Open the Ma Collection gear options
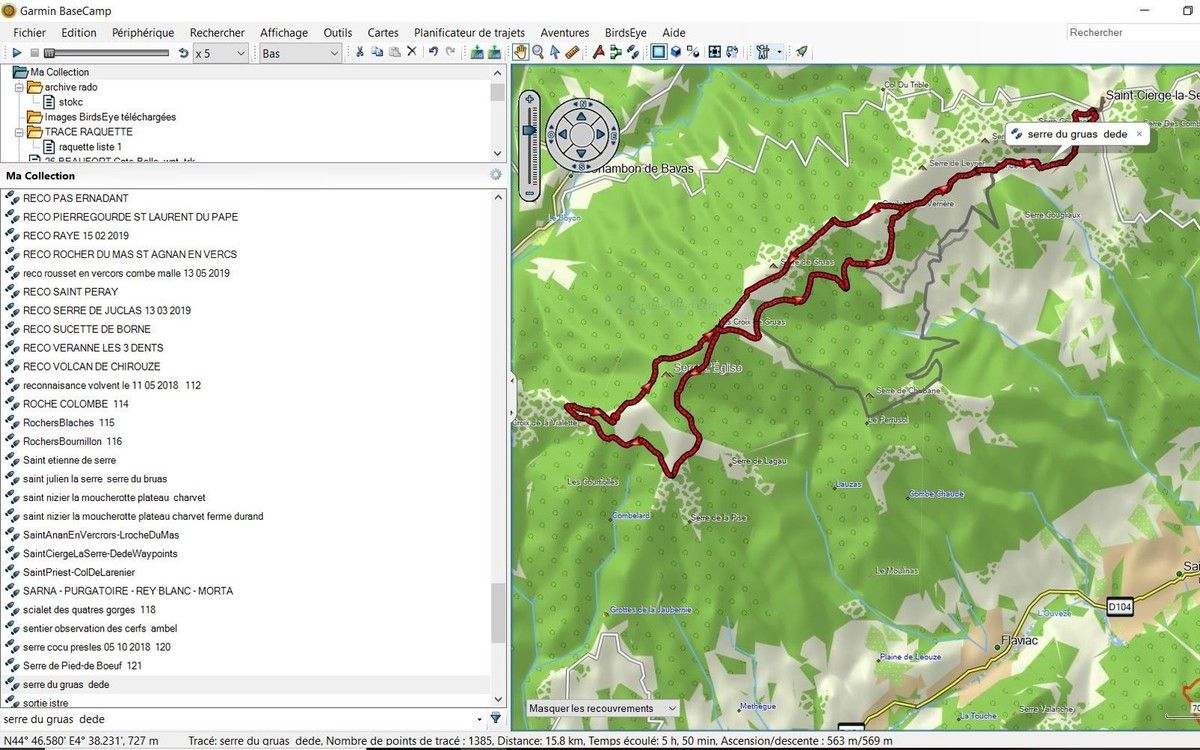1200x750 pixels. click(x=495, y=175)
